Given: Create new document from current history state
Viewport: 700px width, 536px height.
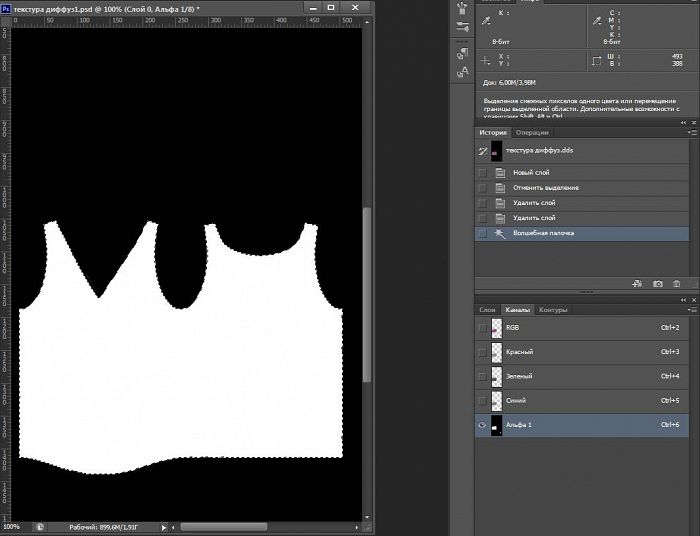Looking at the screenshot, I should coord(639,284).
